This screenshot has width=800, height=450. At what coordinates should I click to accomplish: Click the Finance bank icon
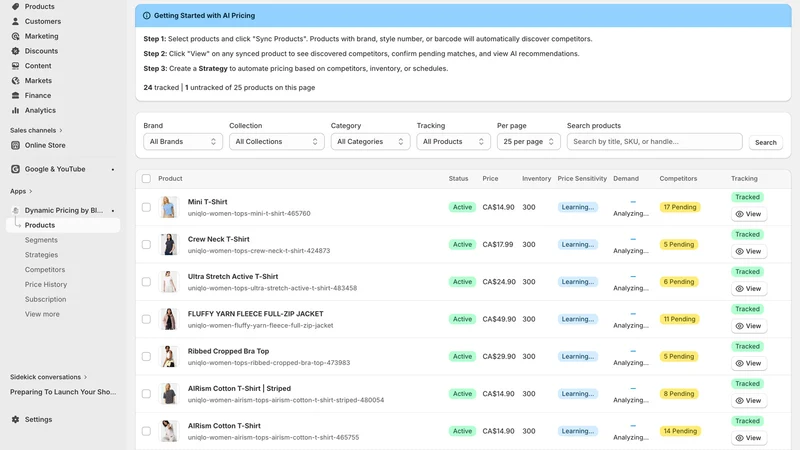[15, 95]
